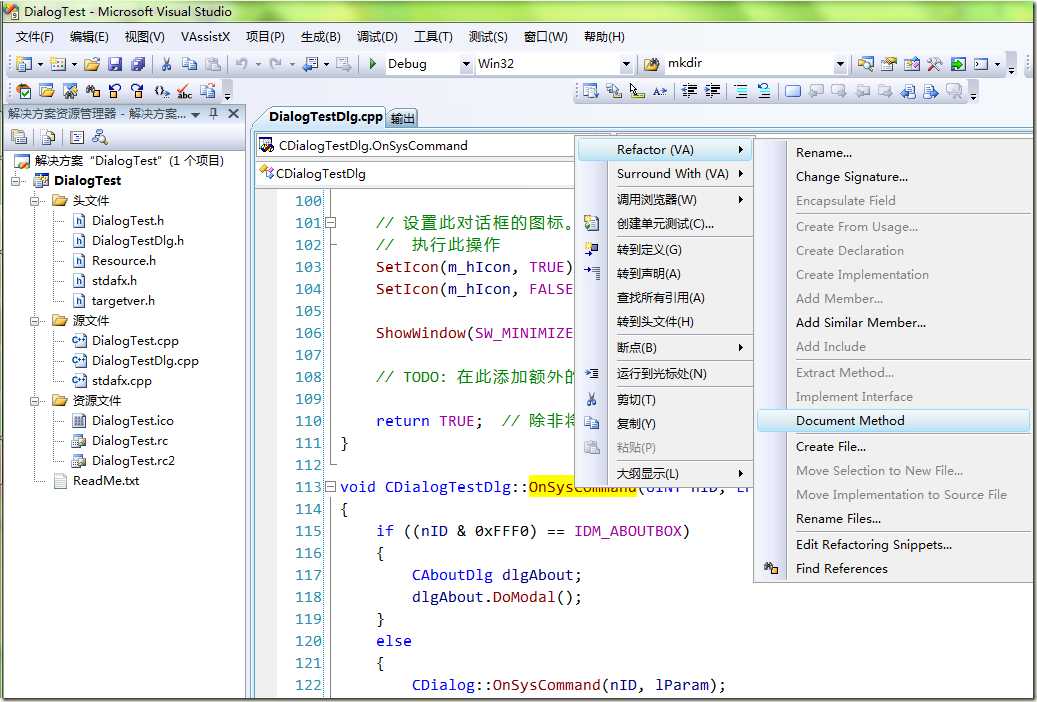The width and height of the screenshot is (1037, 702).
Task: Click the green Start Page icon
Action: [x=958, y=64]
